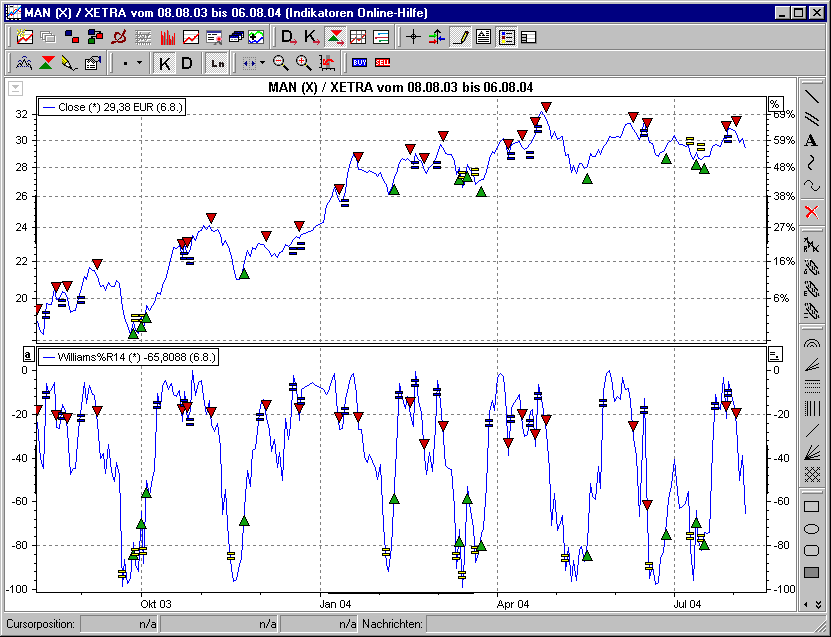Click the Williams%R14 indicator legend label

pos(128,356)
